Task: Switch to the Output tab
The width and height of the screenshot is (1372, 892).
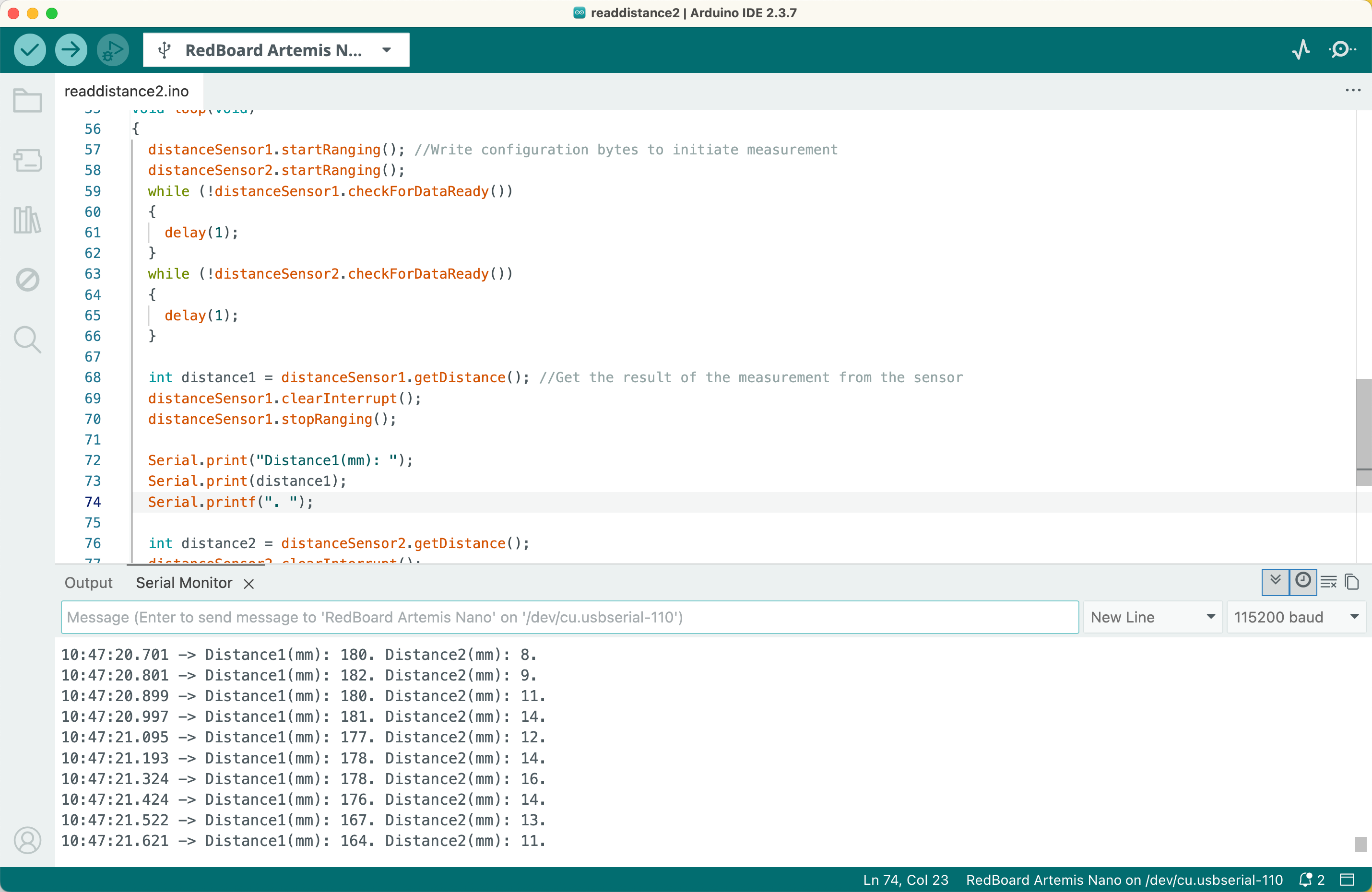Action: coord(88,583)
